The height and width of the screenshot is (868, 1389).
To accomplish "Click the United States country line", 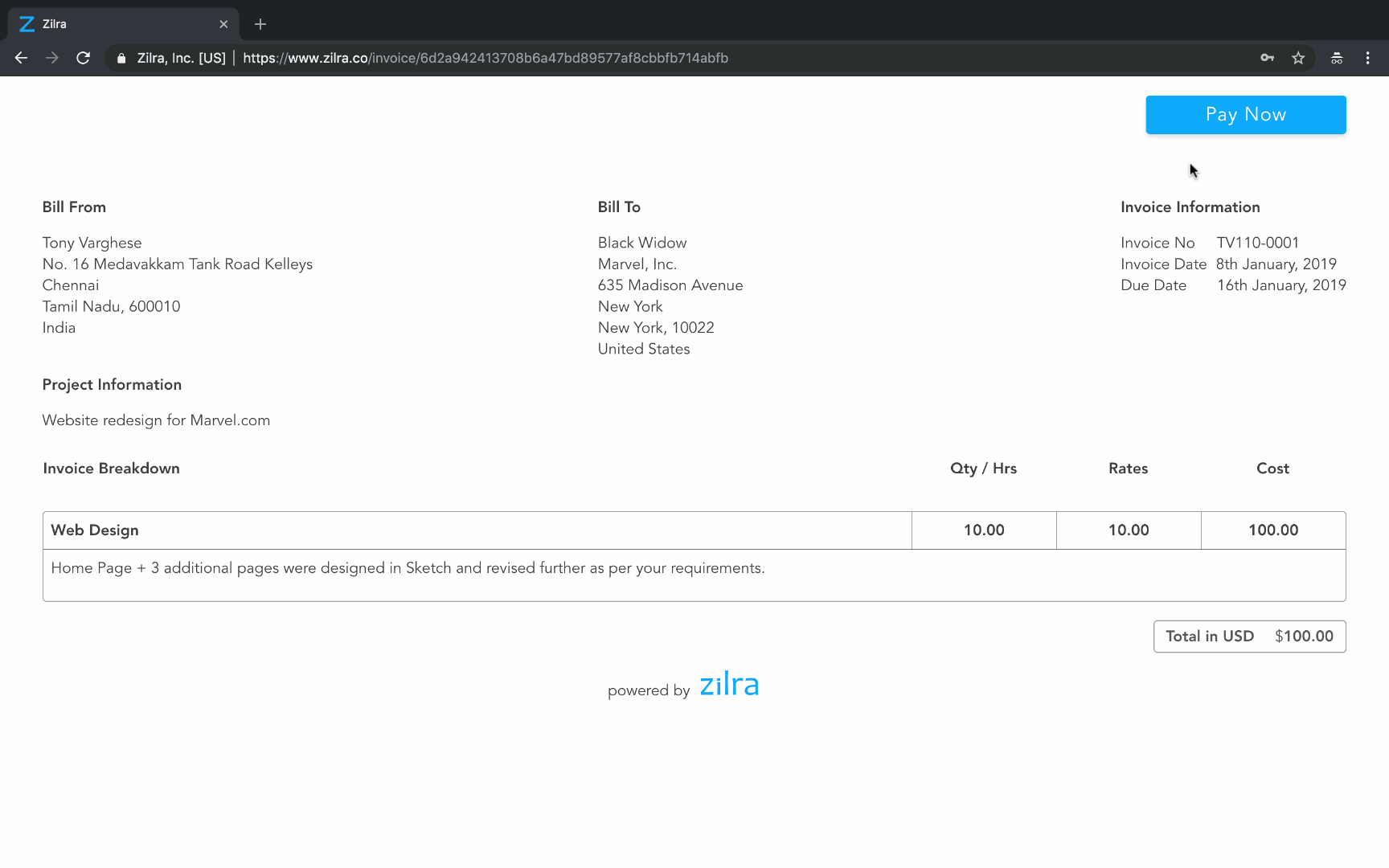I will [644, 349].
